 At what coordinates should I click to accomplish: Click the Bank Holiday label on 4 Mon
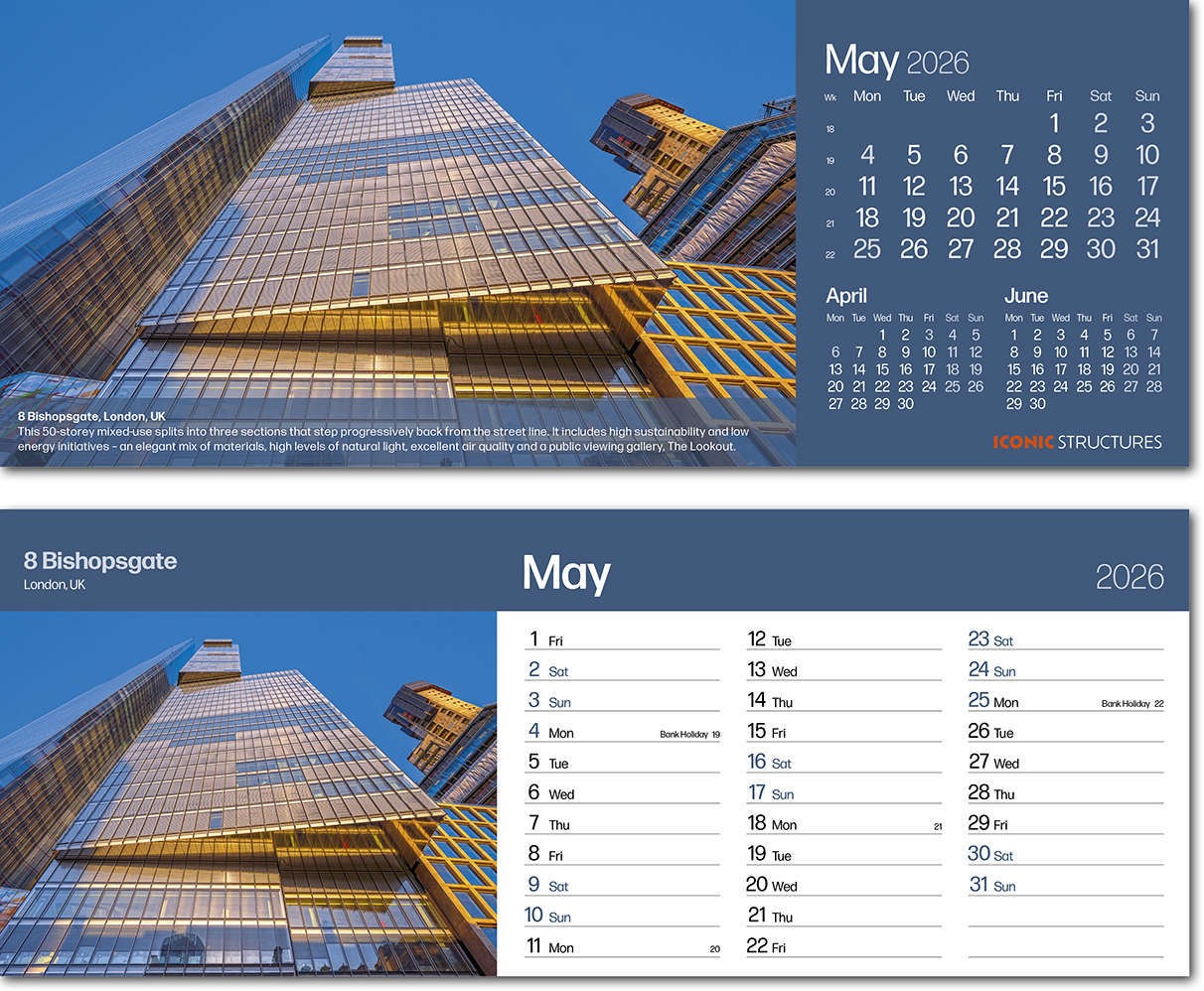[683, 733]
